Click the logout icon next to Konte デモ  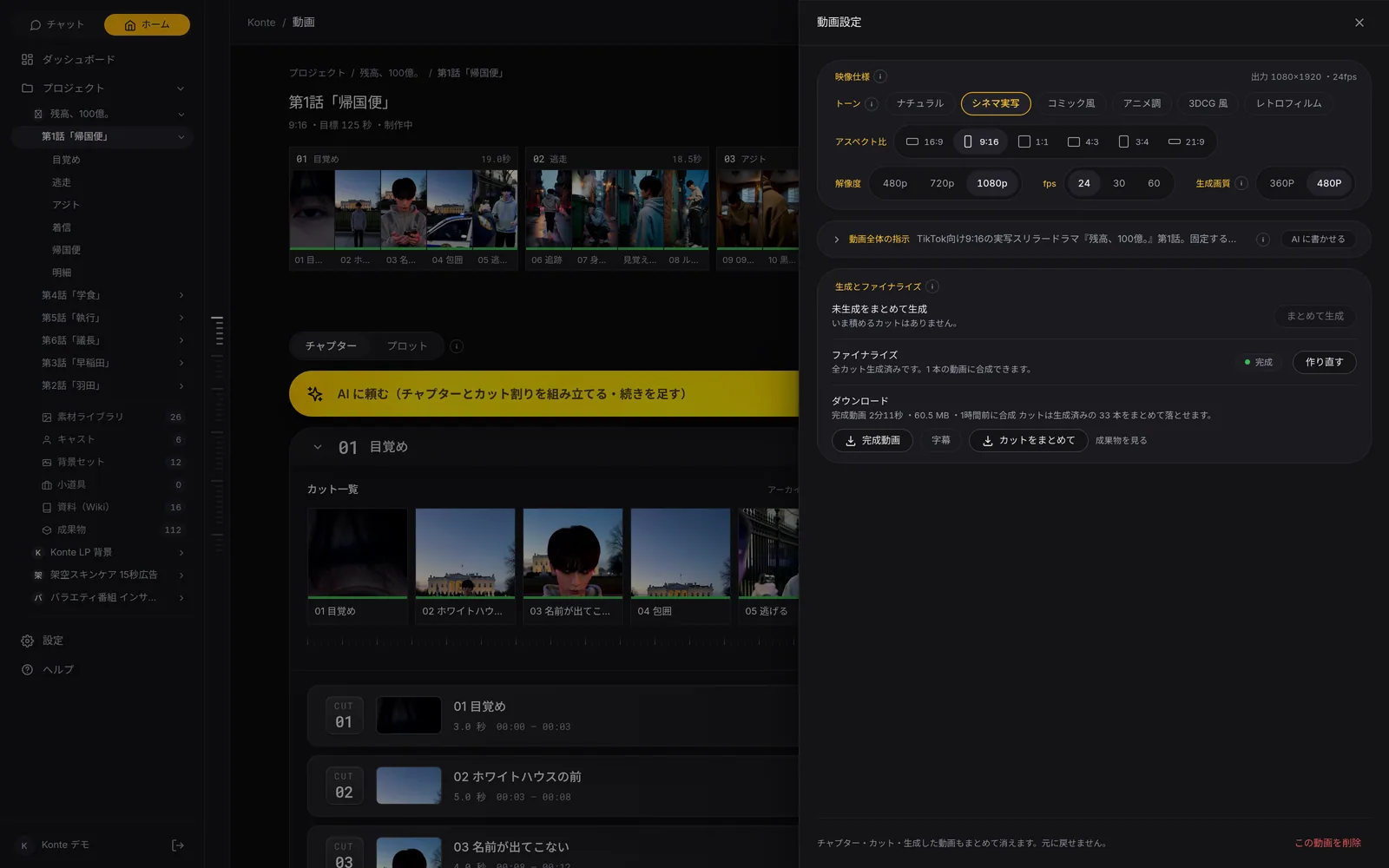[178, 845]
